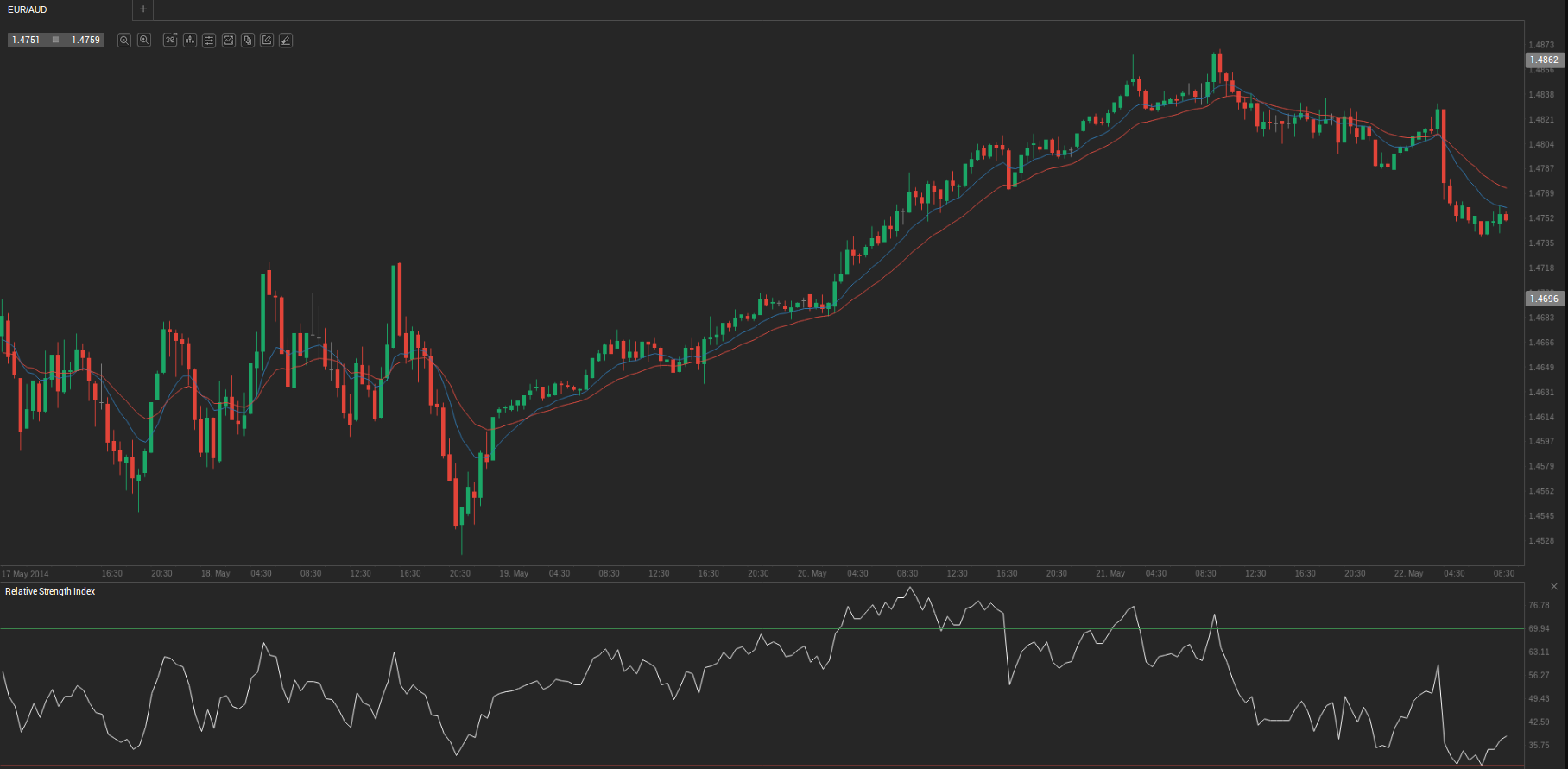Click the 21. May date on timeline
The width and height of the screenshot is (1568, 769).
pyautogui.click(x=1110, y=573)
